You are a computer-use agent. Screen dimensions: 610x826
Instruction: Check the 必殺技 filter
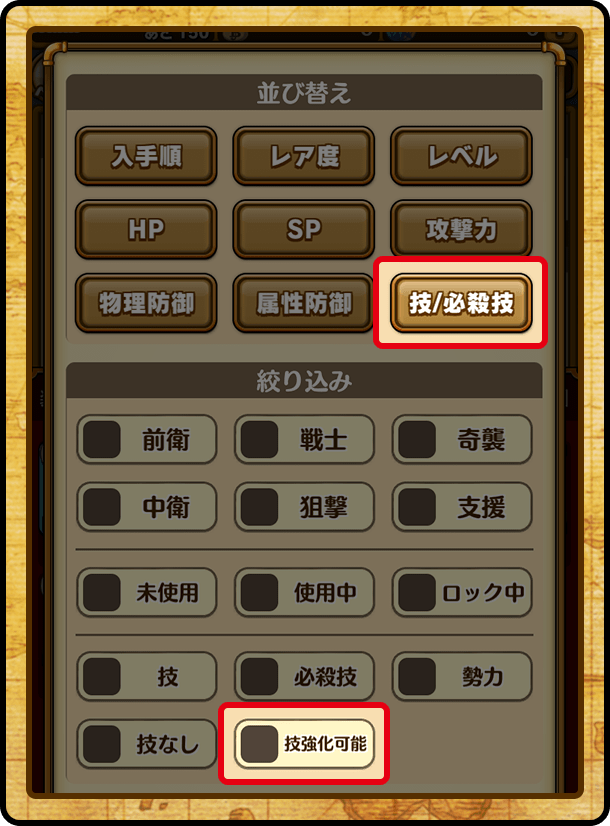[304, 676]
